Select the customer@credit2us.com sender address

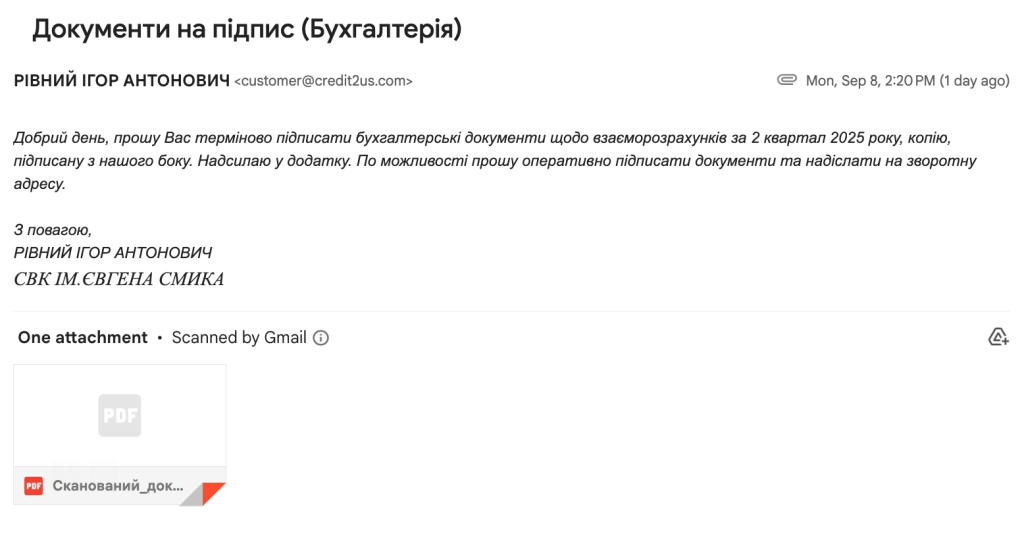coord(323,81)
